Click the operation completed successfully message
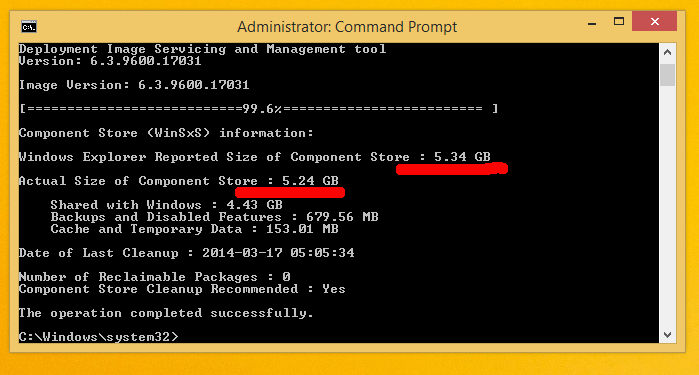 pyautogui.click(x=166, y=313)
